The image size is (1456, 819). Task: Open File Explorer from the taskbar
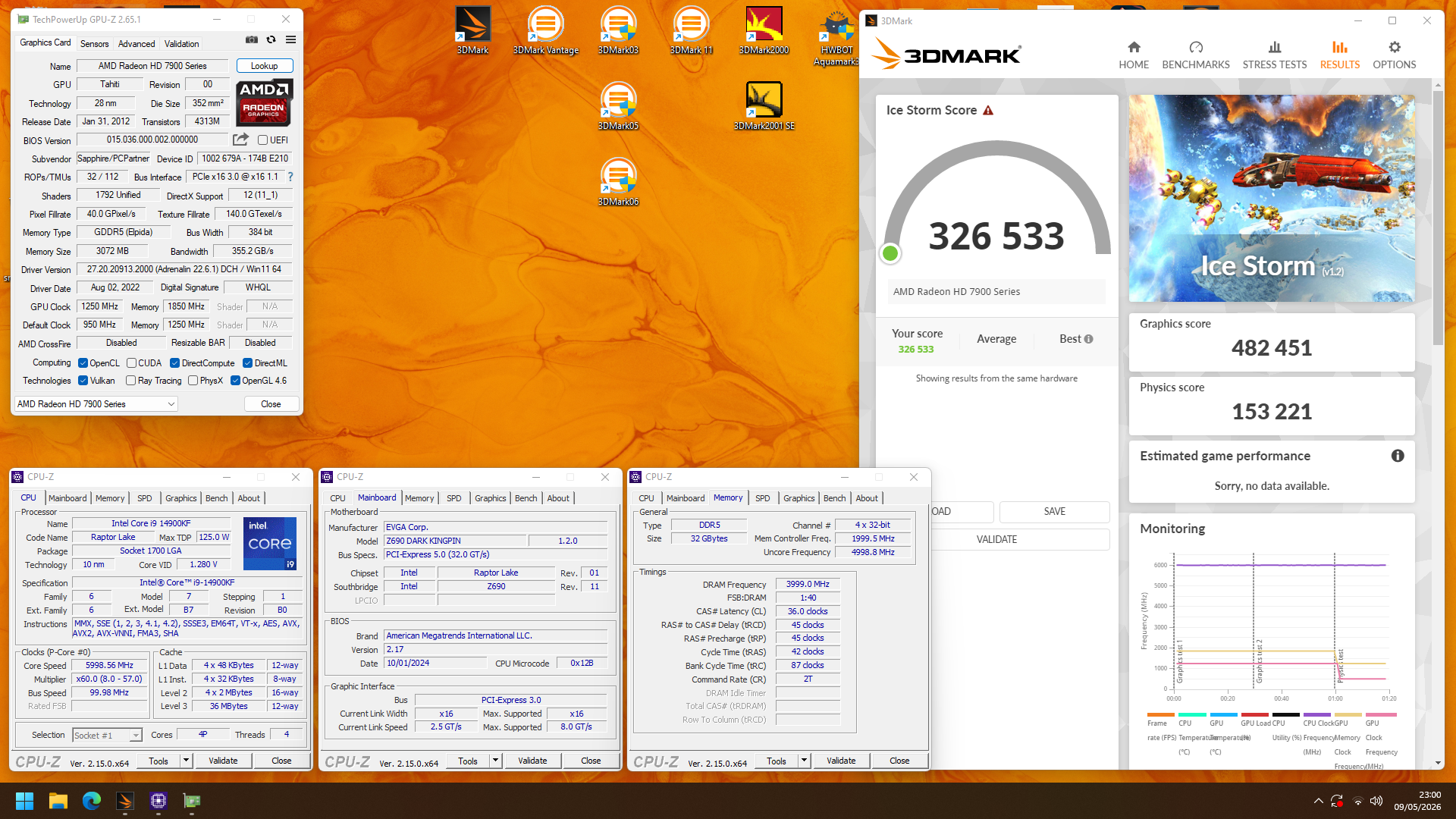point(58,801)
